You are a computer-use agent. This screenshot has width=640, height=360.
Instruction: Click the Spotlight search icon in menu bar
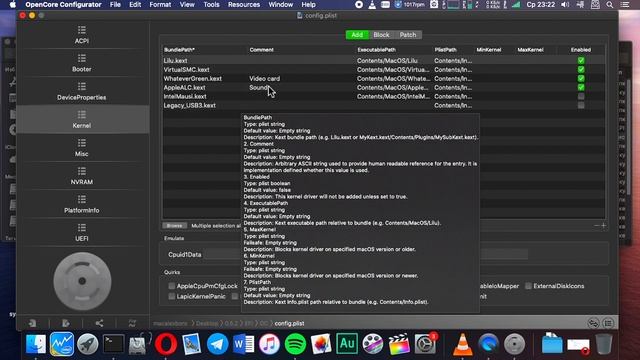click(609, 5)
